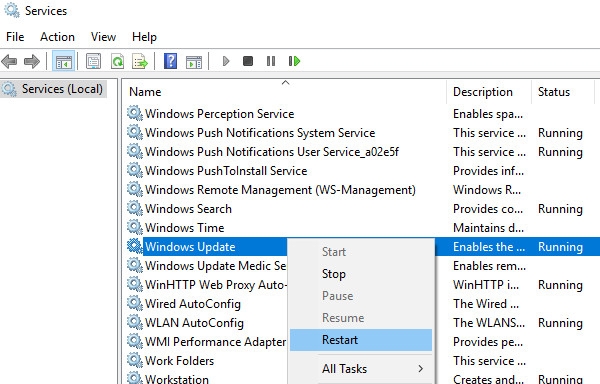Select the Wired AutoConfig service

(193, 304)
